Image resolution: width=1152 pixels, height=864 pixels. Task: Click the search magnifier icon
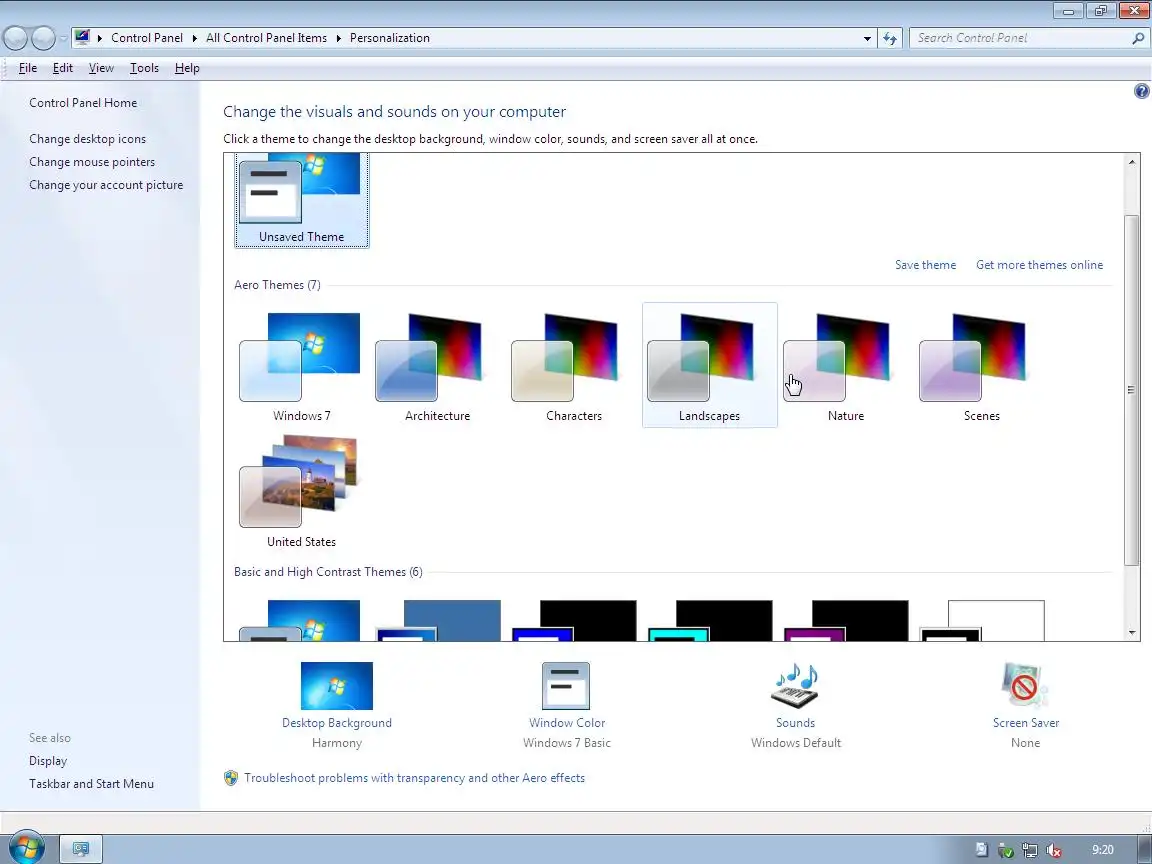pos(1137,38)
